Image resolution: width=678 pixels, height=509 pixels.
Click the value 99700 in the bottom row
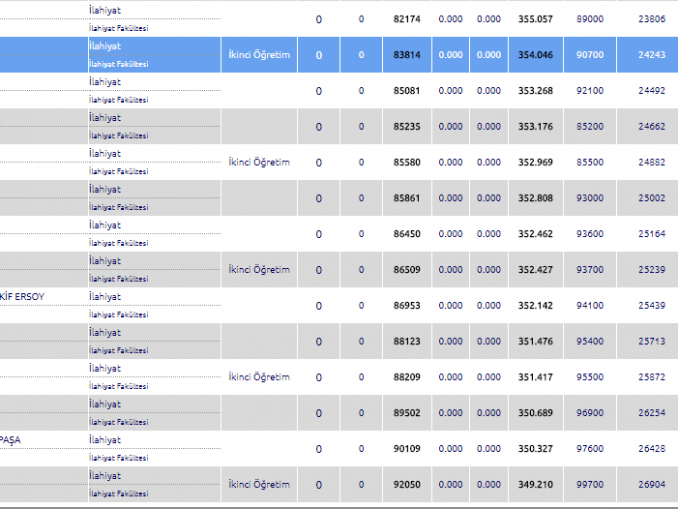pos(590,484)
